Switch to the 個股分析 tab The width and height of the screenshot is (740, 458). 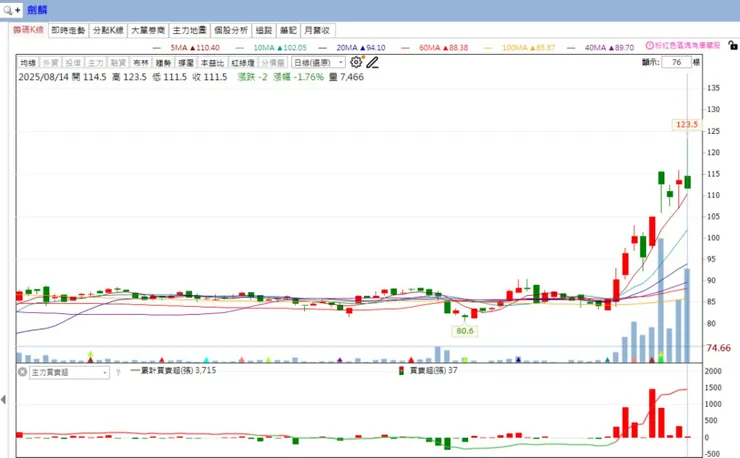231,30
